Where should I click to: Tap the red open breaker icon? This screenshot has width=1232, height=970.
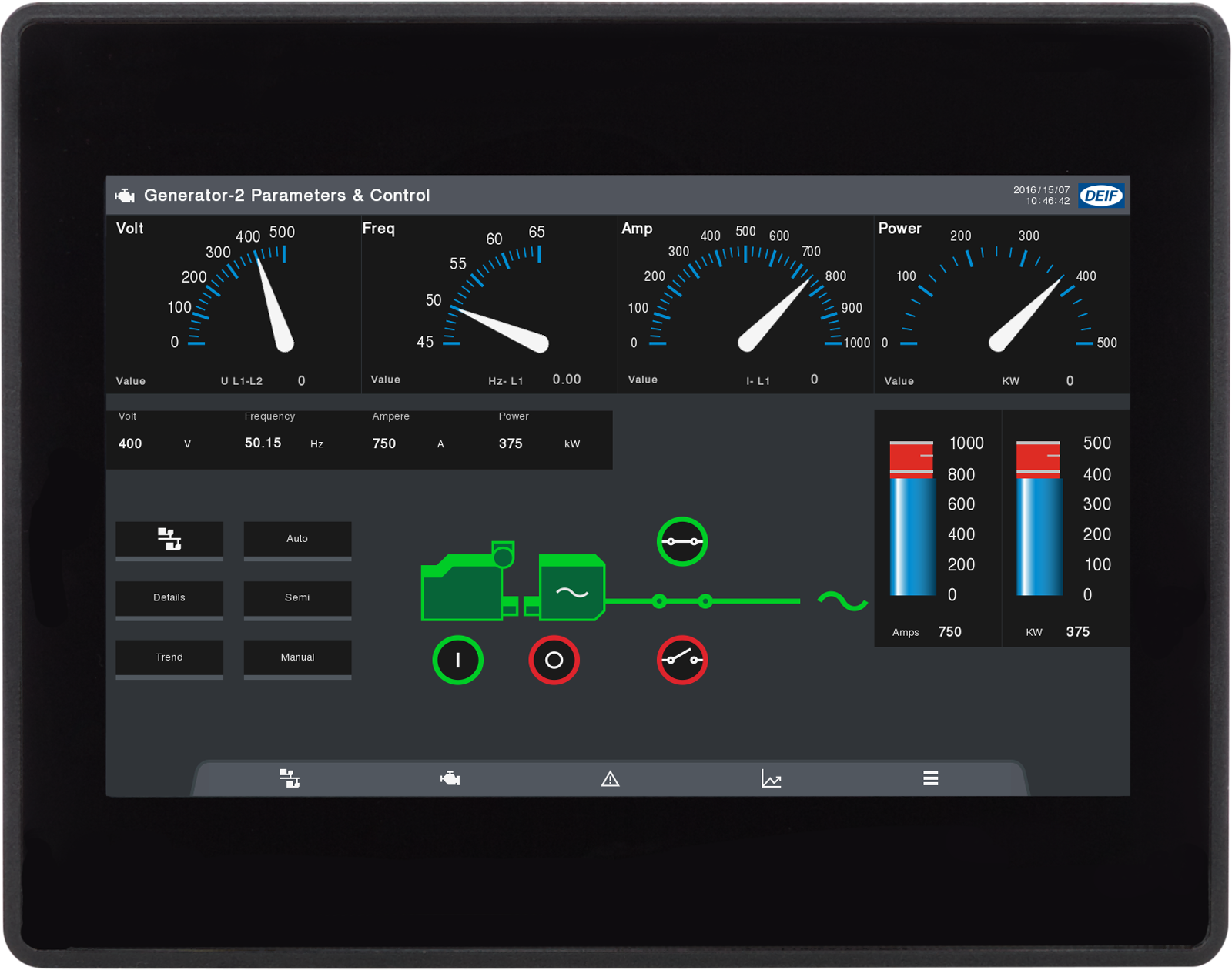682,660
